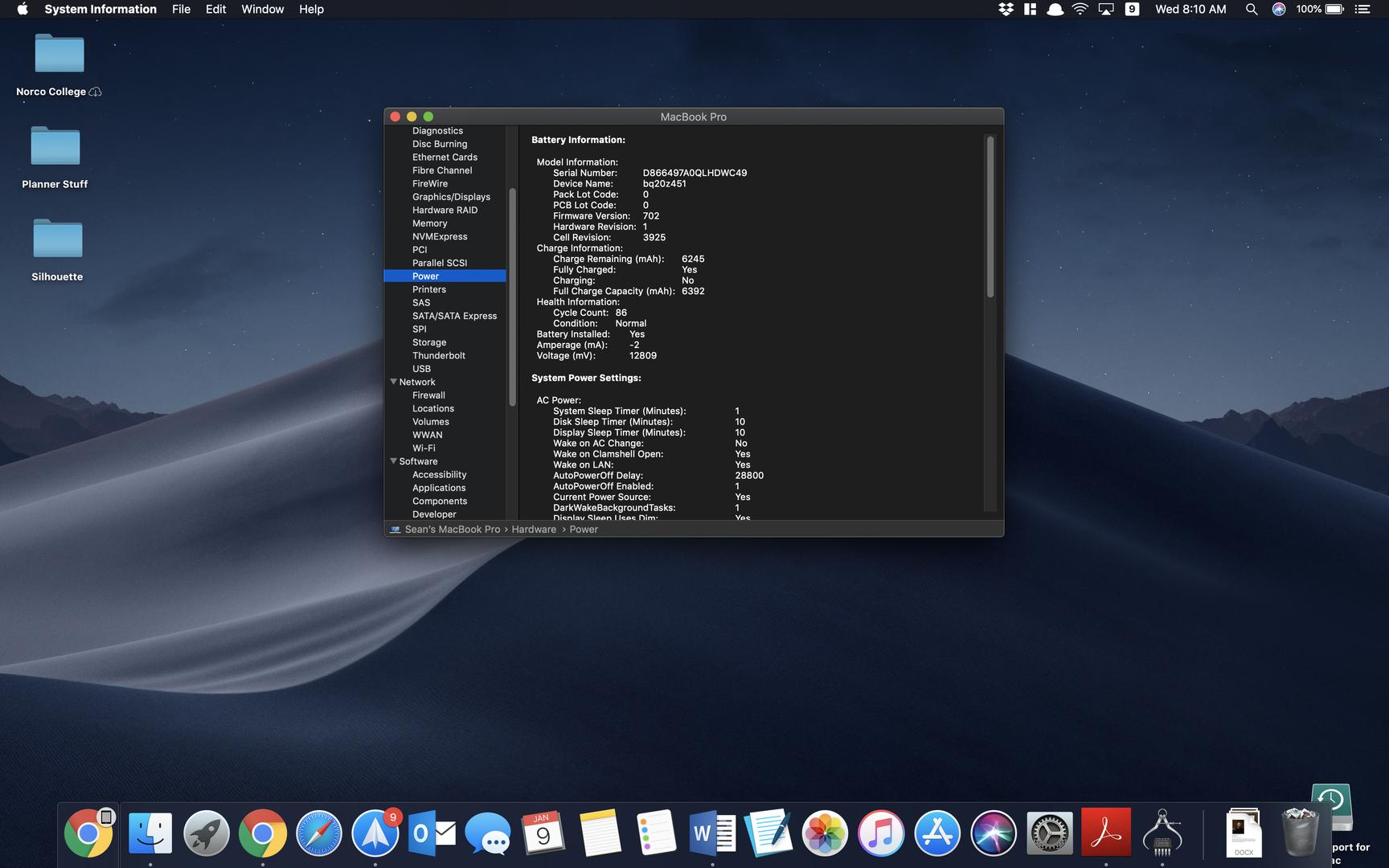
Task: Open the Wi-Fi status menu
Action: tap(1080, 9)
